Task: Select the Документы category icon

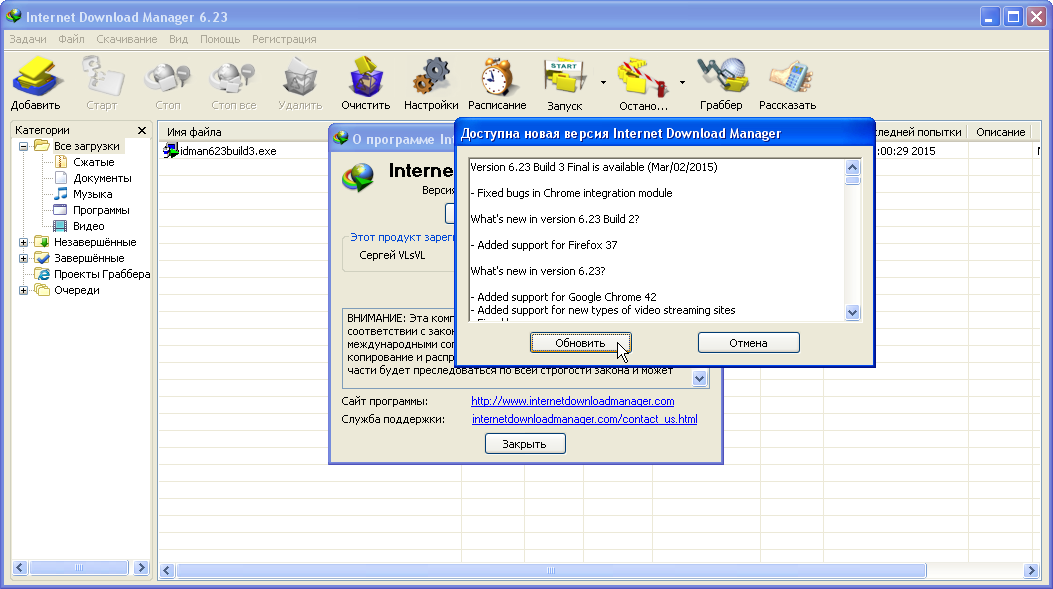Action: point(61,178)
